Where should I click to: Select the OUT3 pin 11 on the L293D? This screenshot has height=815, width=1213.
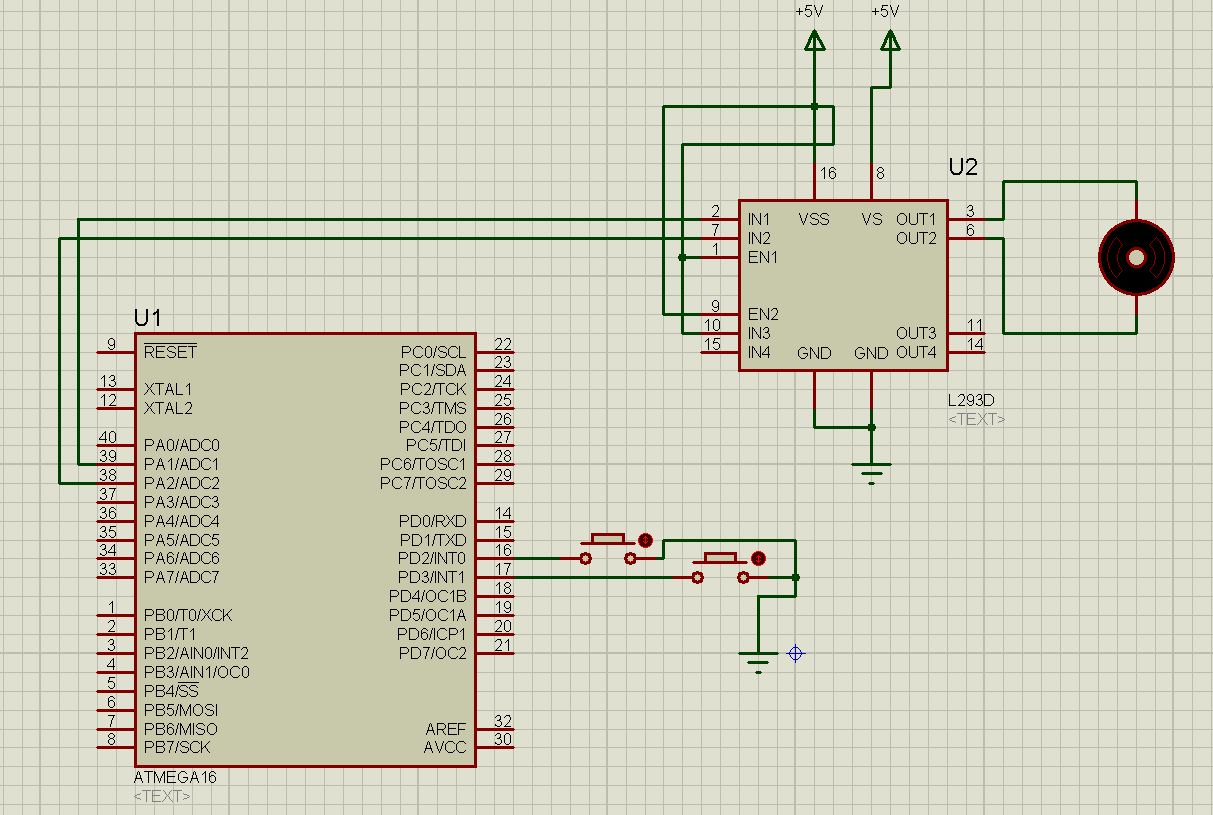967,333
